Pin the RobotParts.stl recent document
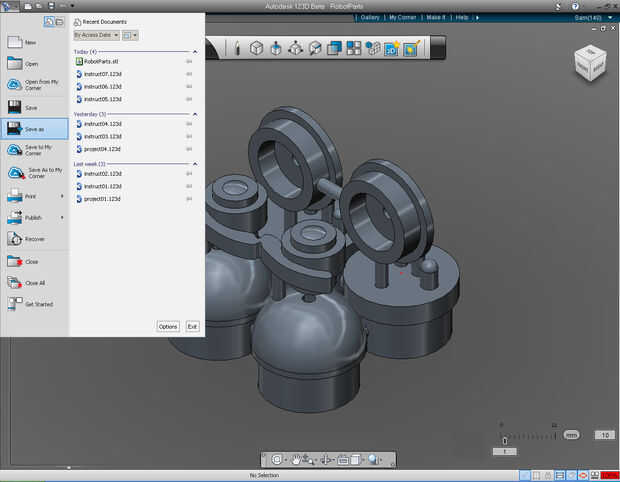 pyautogui.click(x=189, y=62)
